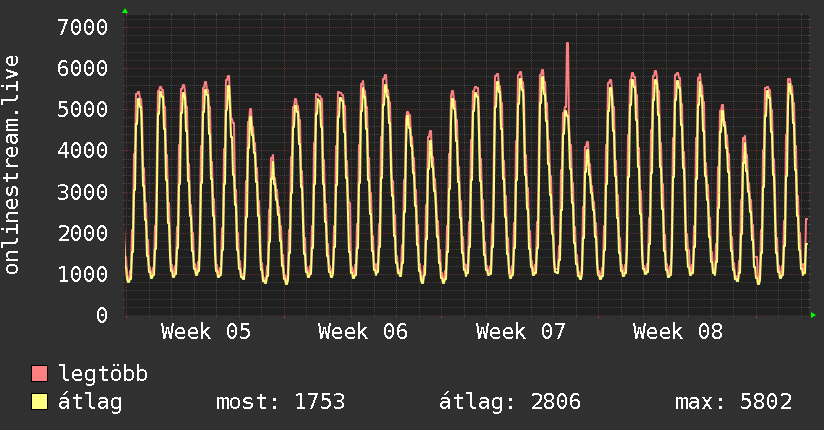Click the 1000 y-axis label
This screenshot has width=824, height=430.
coord(83,274)
